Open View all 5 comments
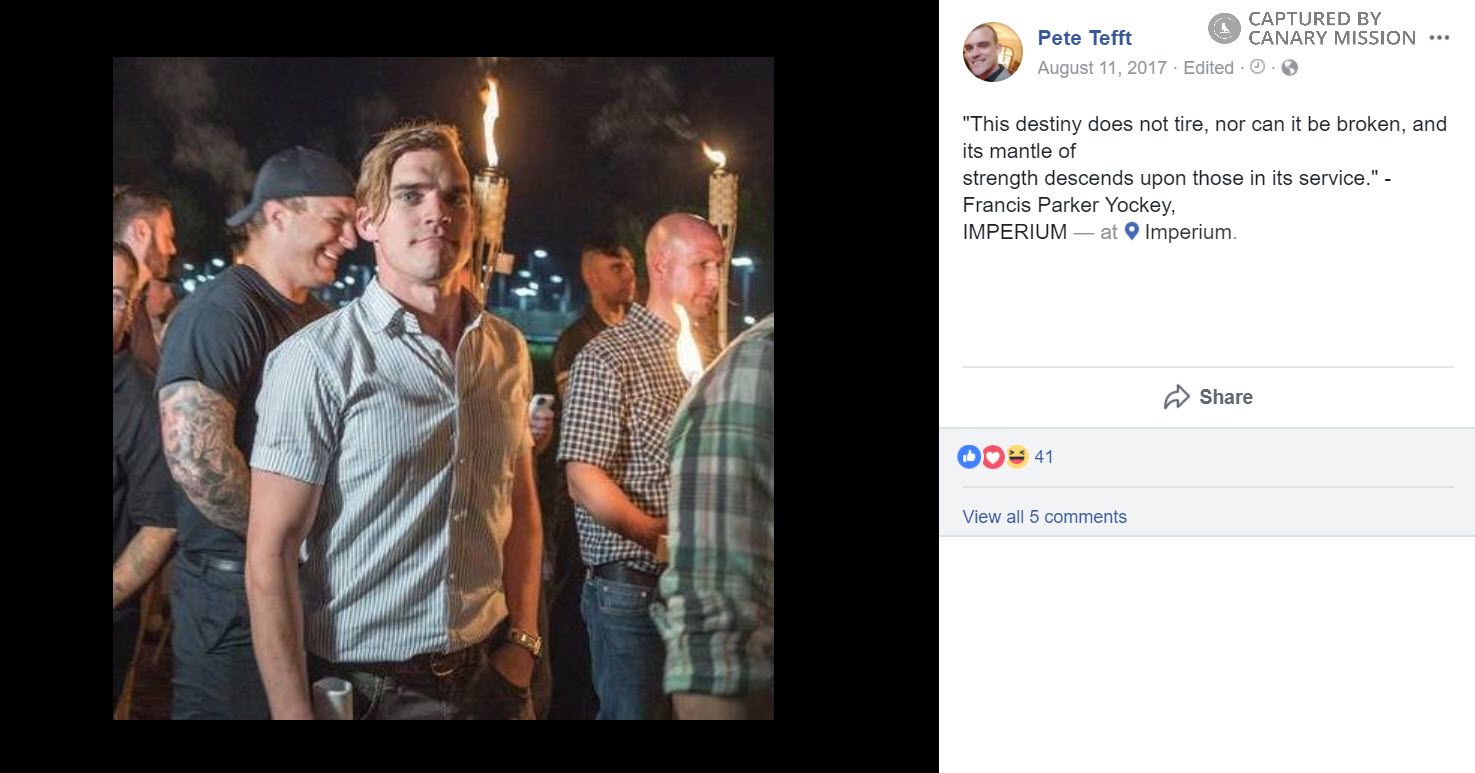Screen dimensions: 1475x773 pyautogui.click(x=1044, y=516)
